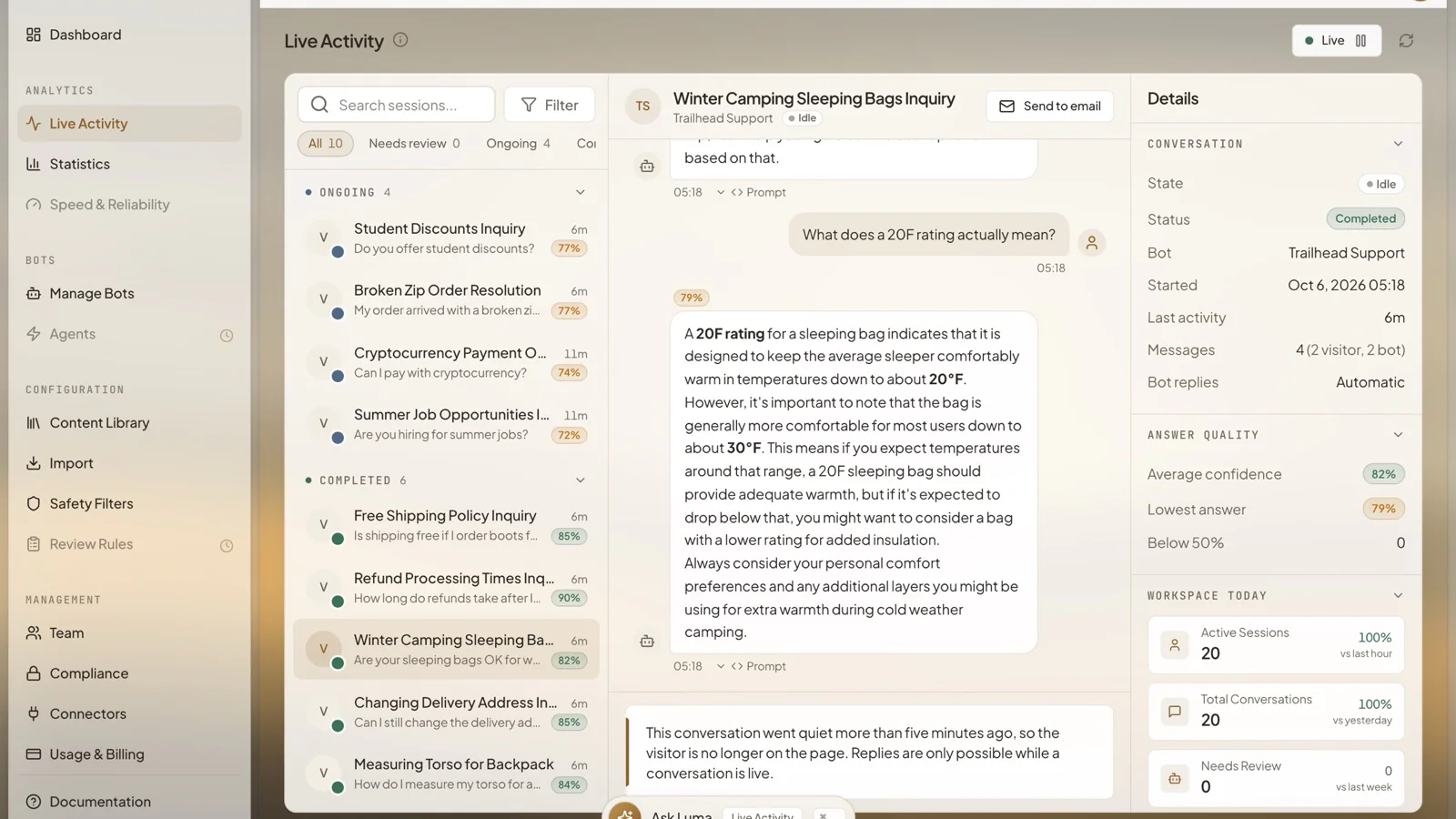Viewport: 1456px width, 819px height.
Task: Click the visitor avatar icon beside the question
Action: tap(1091, 243)
